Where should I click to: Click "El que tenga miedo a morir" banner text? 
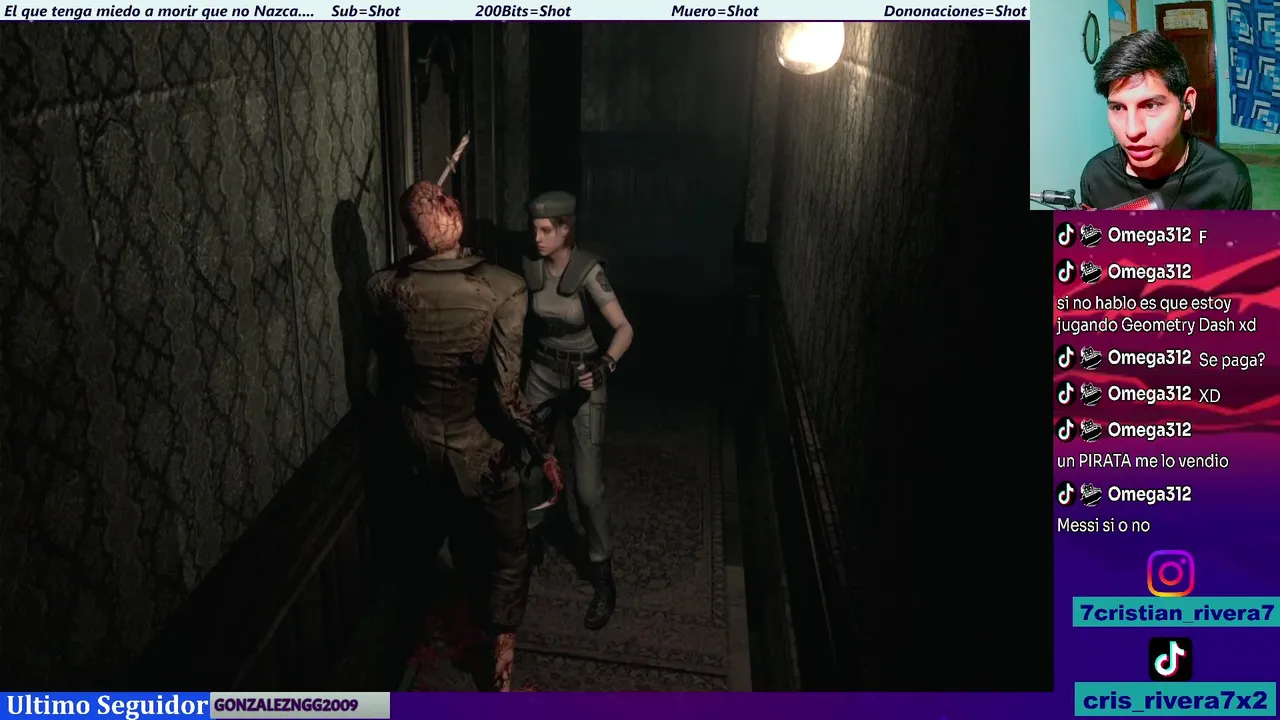tap(159, 11)
